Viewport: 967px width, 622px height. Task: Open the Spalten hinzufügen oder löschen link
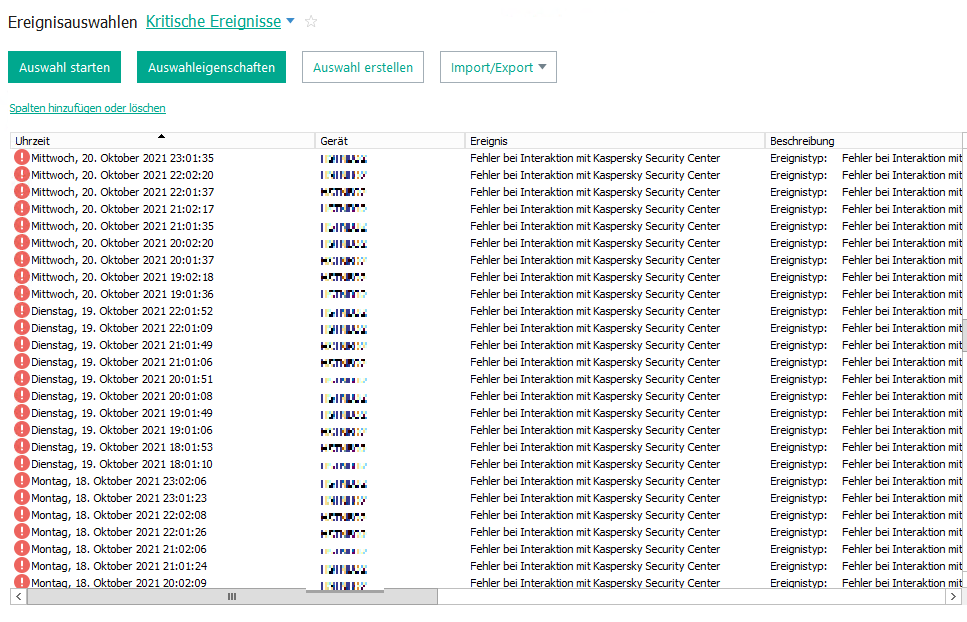tap(87, 108)
